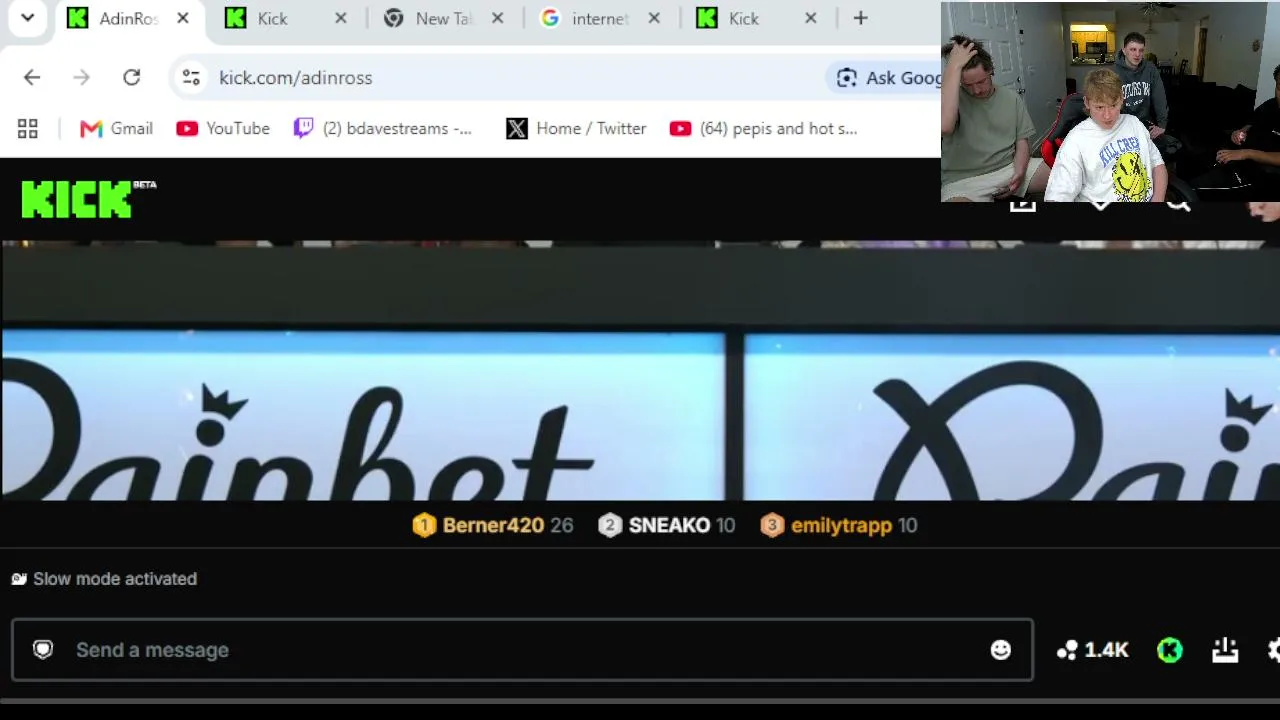The width and height of the screenshot is (1280, 720).
Task: Switch to the AdinRoss tab
Action: coord(127,18)
